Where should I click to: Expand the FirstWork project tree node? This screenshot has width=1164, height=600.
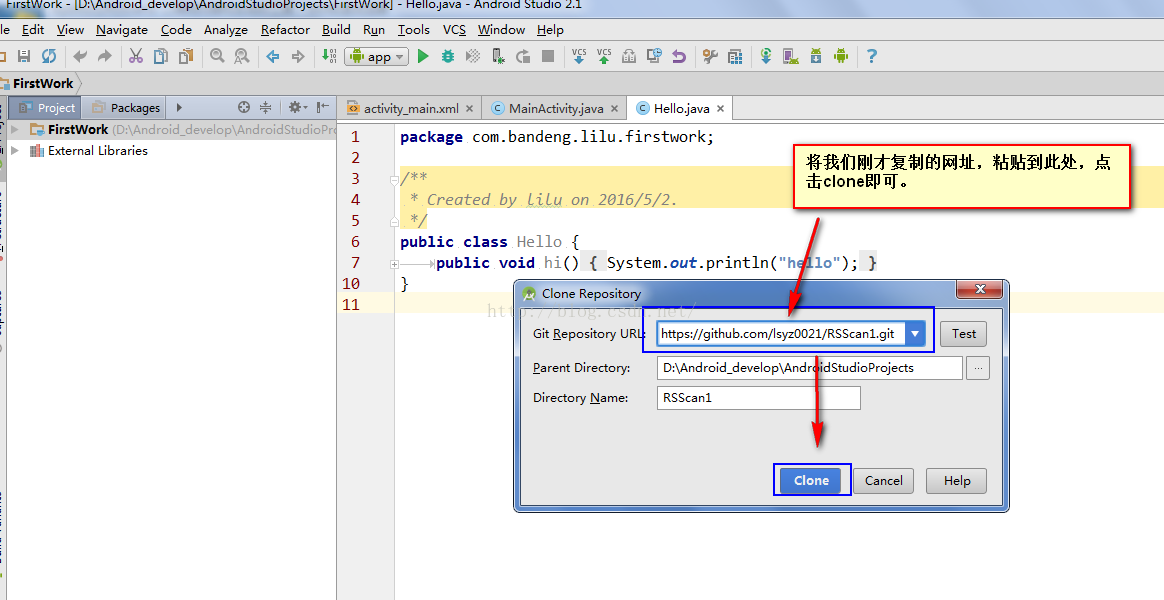tap(15, 129)
